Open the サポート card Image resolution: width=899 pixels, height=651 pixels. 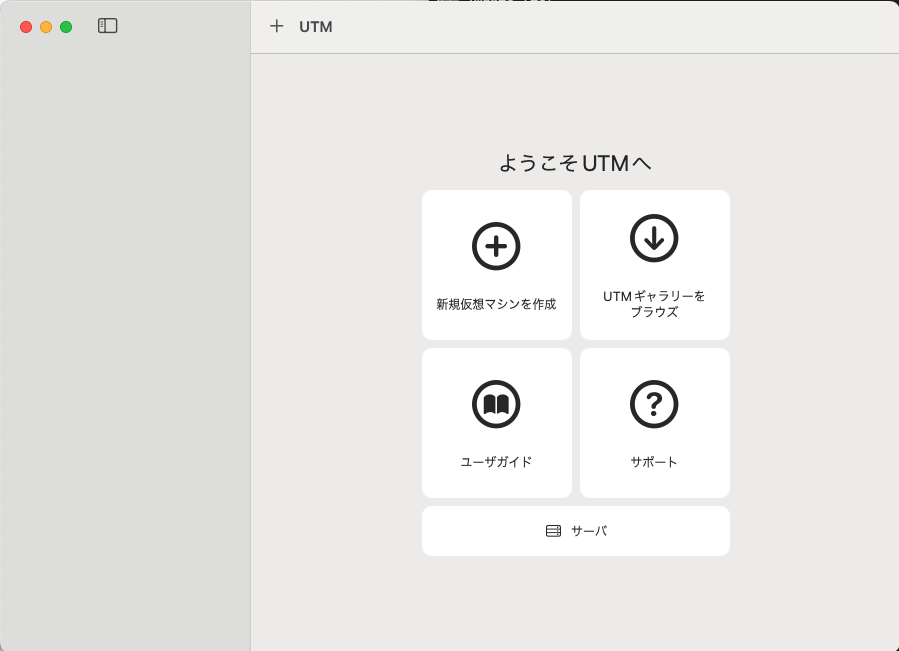[654, 422]
